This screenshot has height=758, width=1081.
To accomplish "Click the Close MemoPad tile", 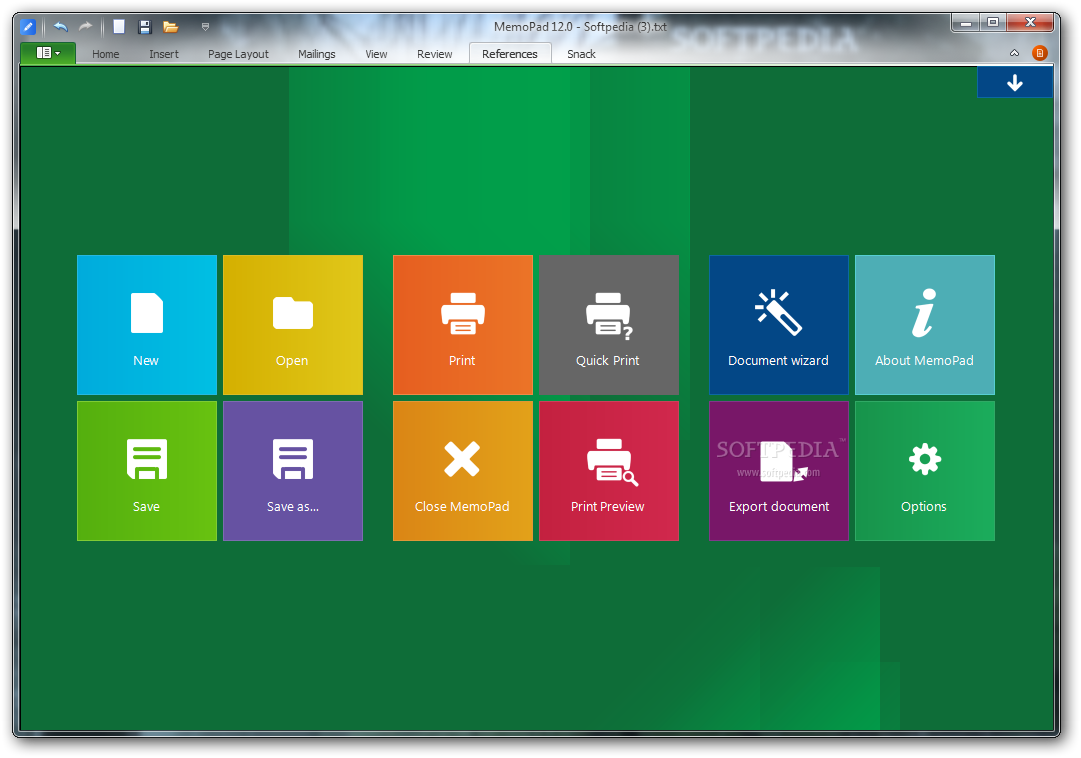I will click(x=463, y=471).
